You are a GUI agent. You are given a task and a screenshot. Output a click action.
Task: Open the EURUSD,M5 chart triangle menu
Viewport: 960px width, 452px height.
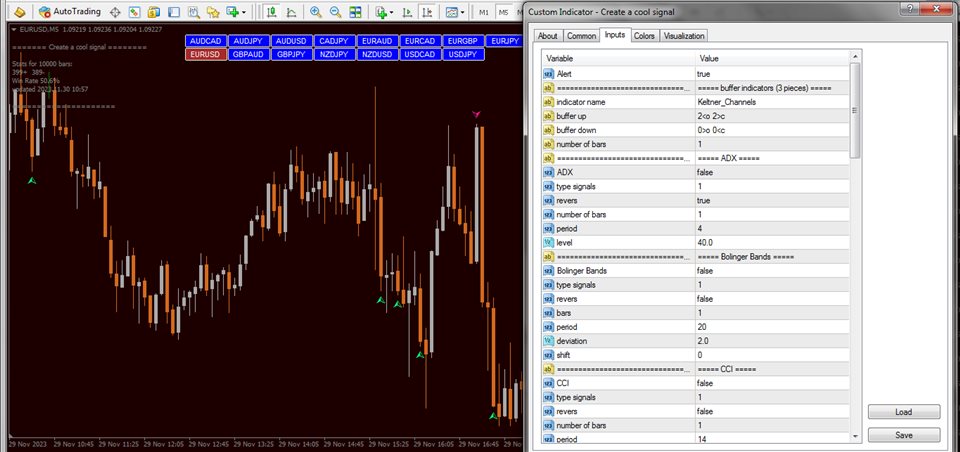[15, 29]
